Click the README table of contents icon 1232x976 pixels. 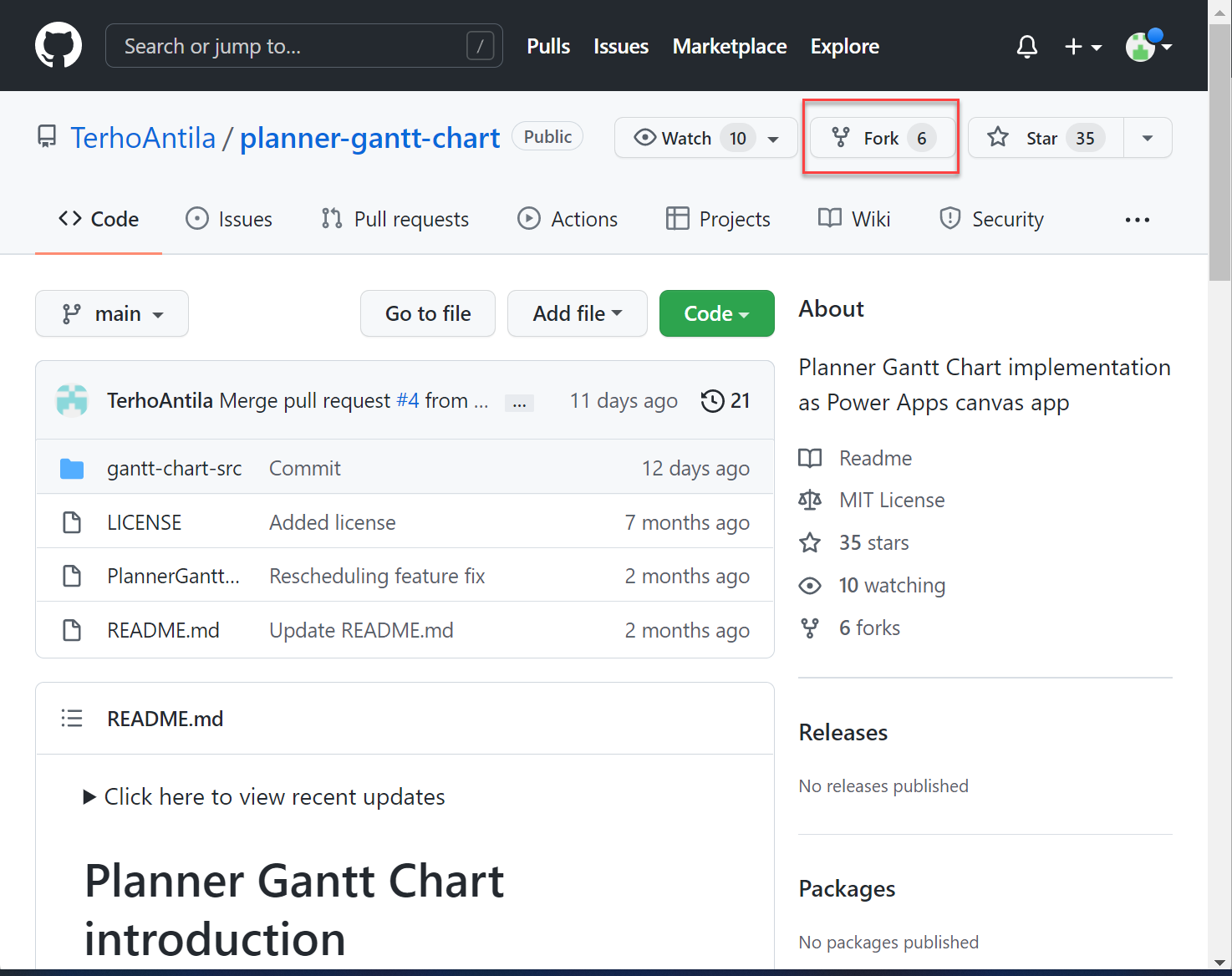pyautogui.click(x=72, y=719)
